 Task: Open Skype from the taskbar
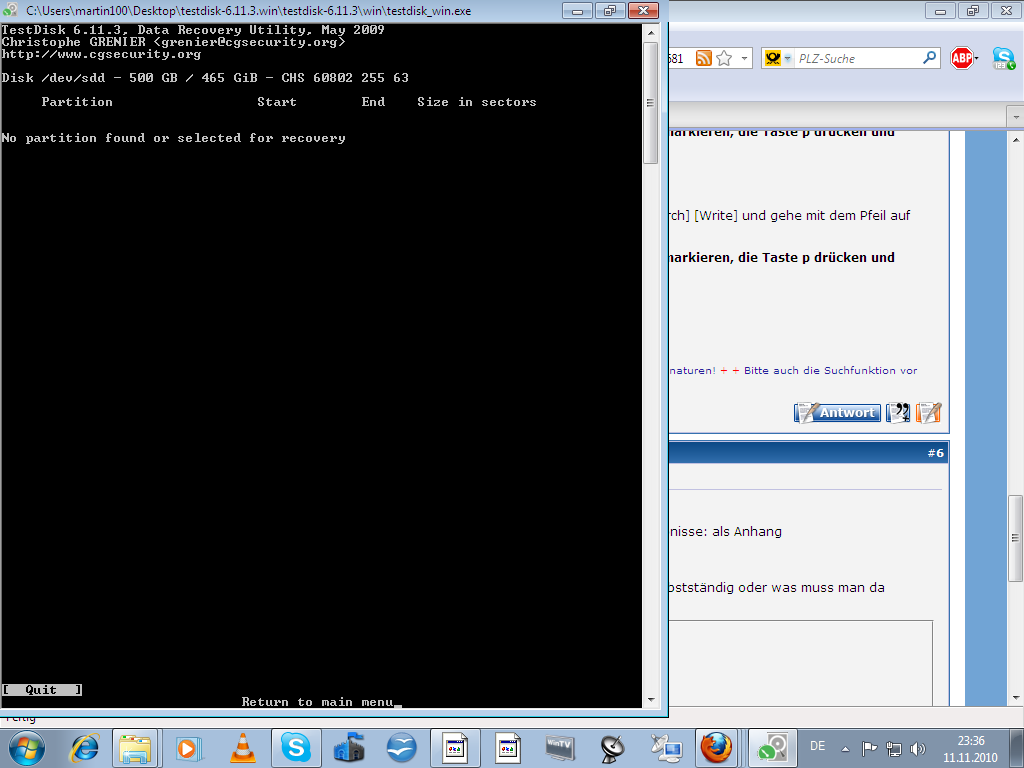point(296,748)
